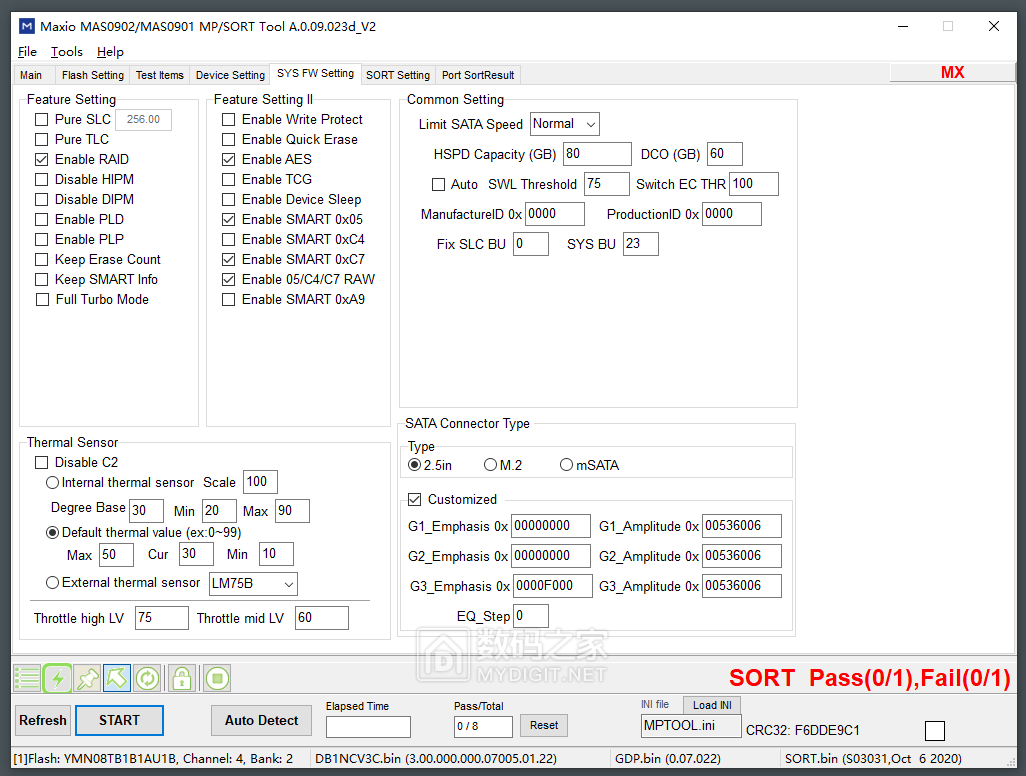Open the Device Setting tab
This screenshot has width=1026, height=776.
230,75
